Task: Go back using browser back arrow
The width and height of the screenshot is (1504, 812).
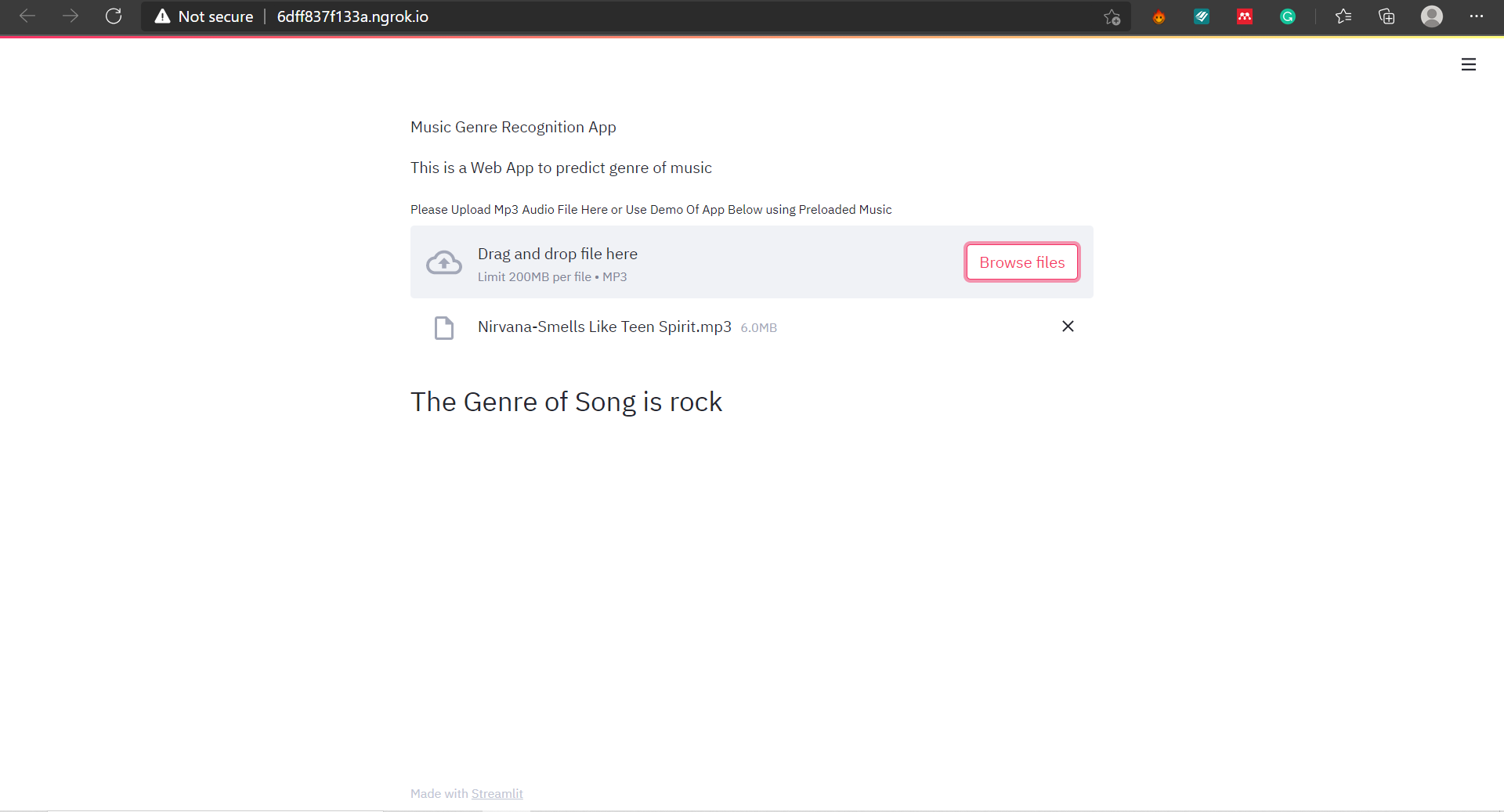Action: click(x=27, y=16)
